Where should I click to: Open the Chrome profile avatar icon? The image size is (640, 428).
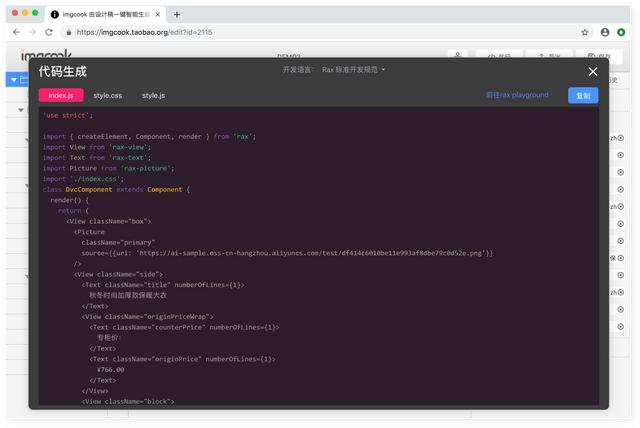pyautogui.click(x=605, y=32)
